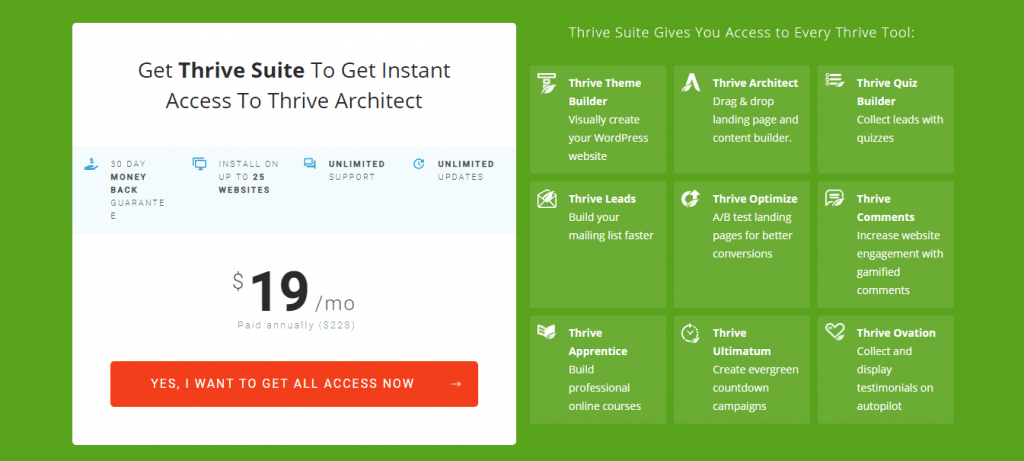This screenshot has height=461, width=1024.
Task: Click the arrow on the red button
Action: [x=456, y=384]
